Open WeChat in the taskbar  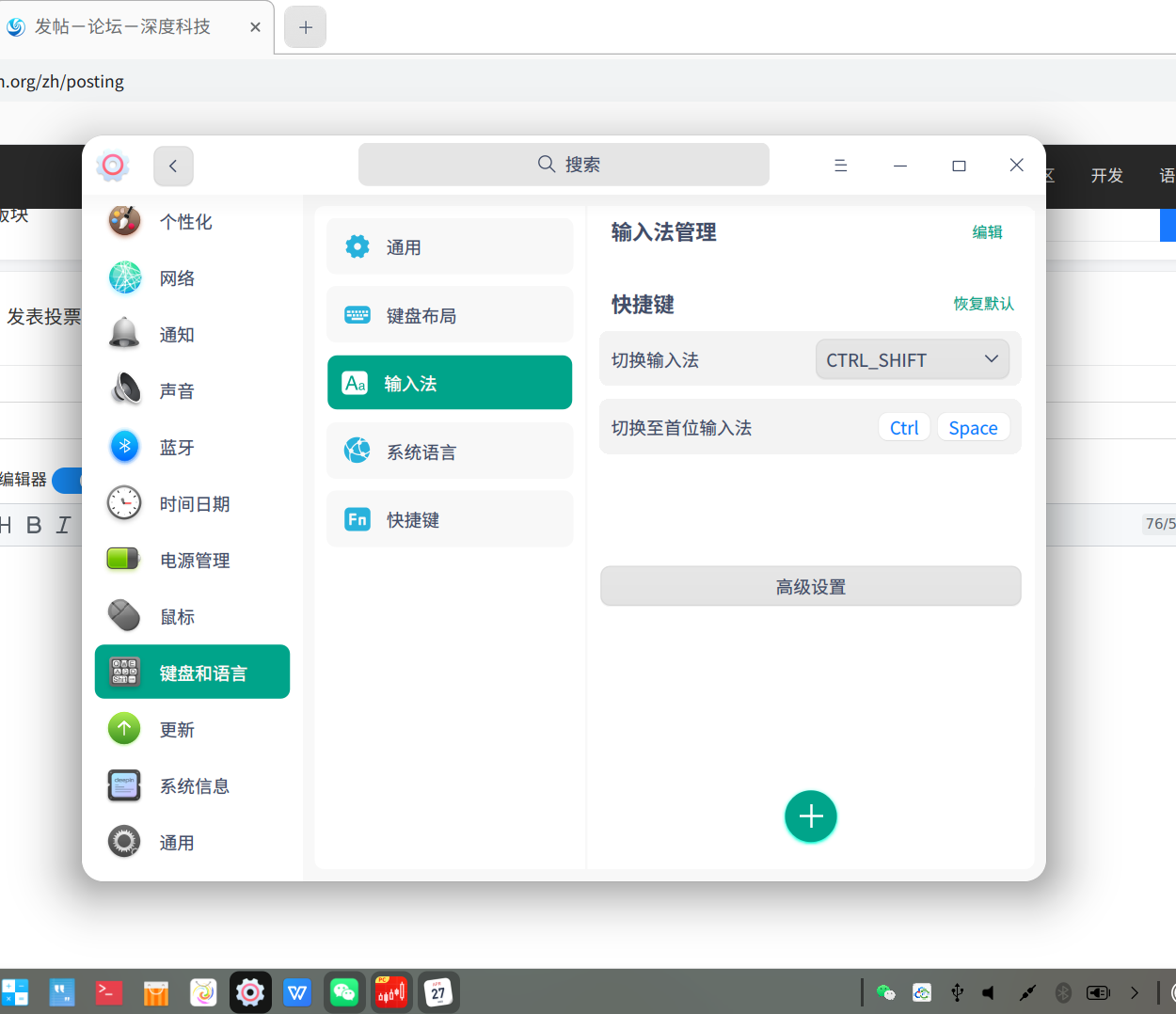(344, 992)
